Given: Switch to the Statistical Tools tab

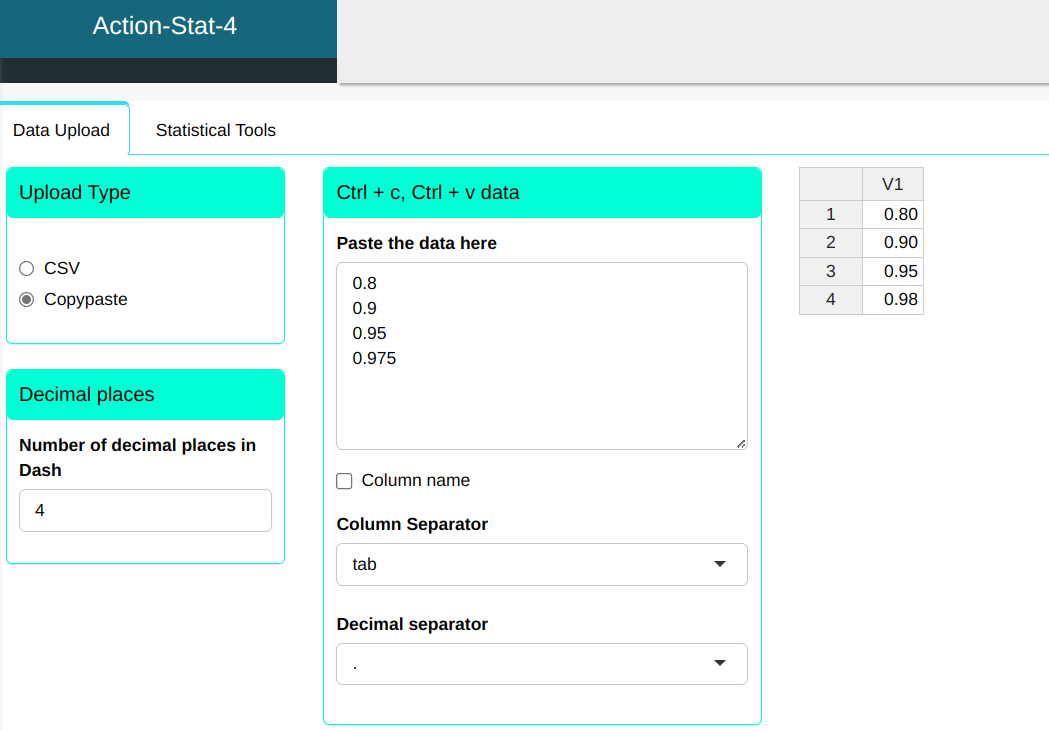Looking at the screenshot, I should pyautogui.click(x=215, y=130).
